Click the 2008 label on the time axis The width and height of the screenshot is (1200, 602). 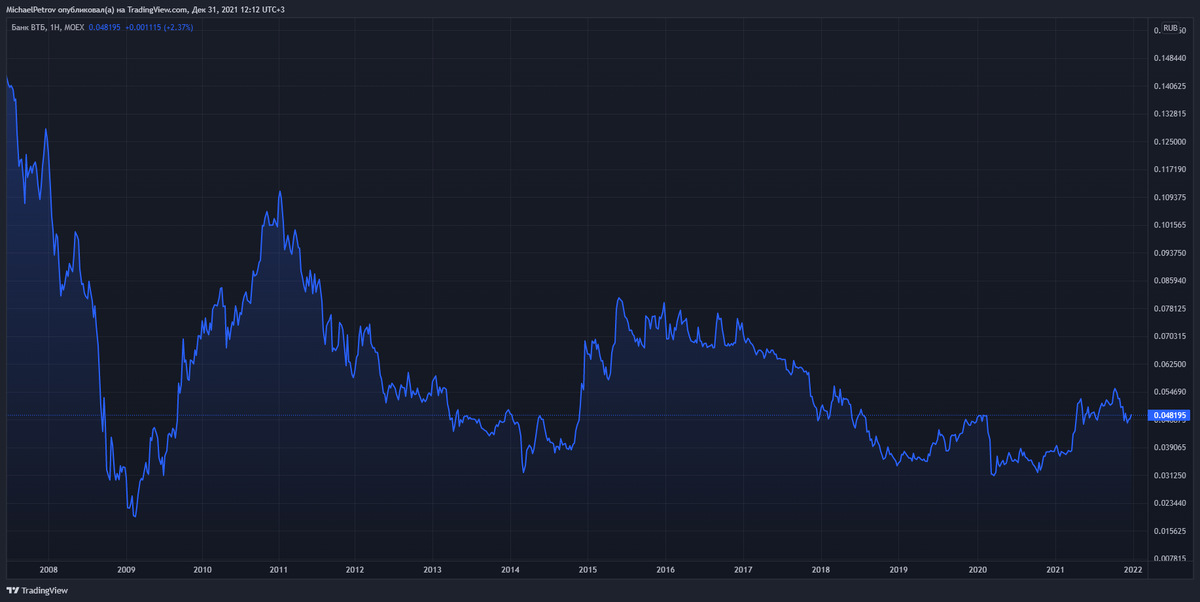coord(48,569)
